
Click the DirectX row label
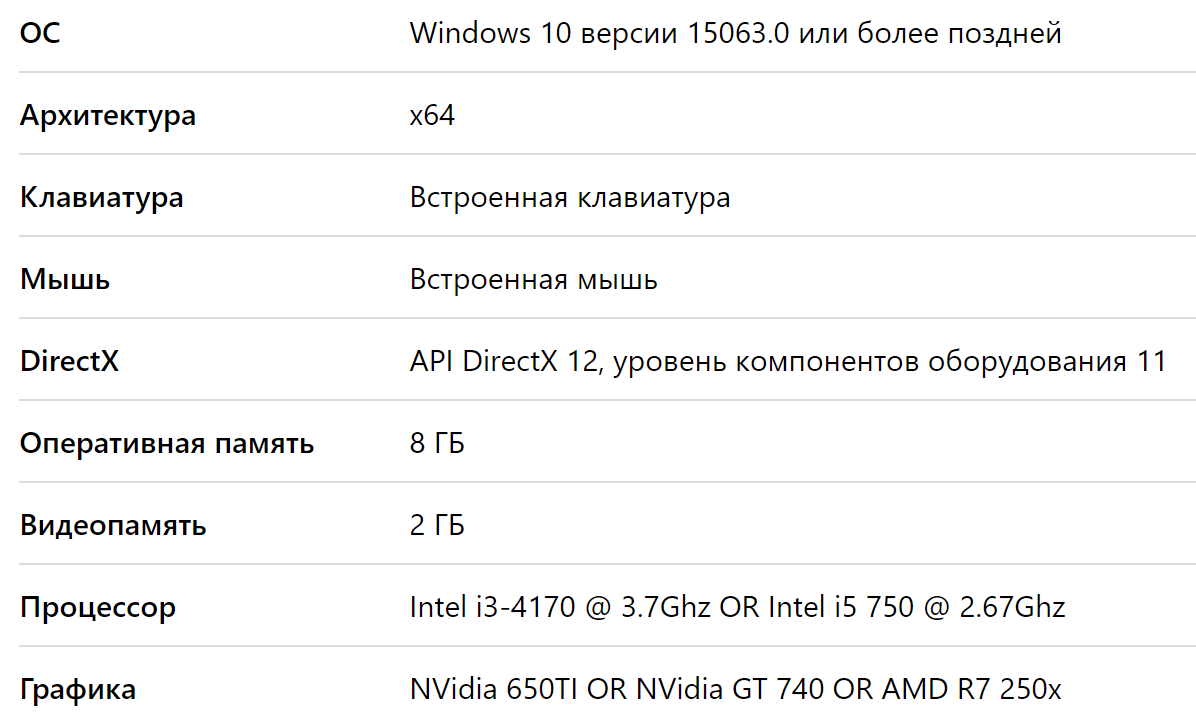tap(69, 361)
